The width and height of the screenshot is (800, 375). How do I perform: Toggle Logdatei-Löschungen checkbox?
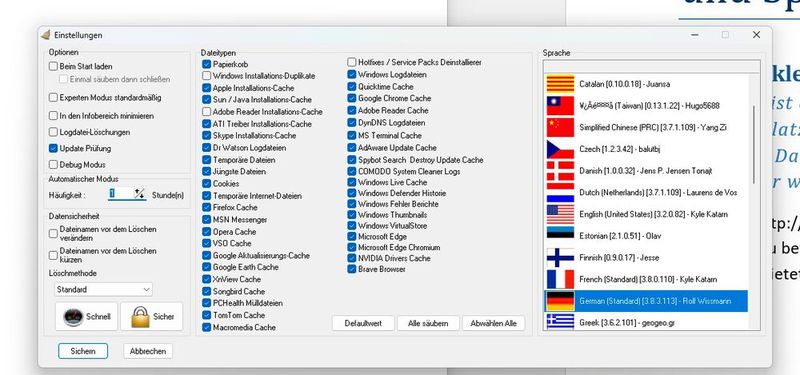click(x=53, y=132)
